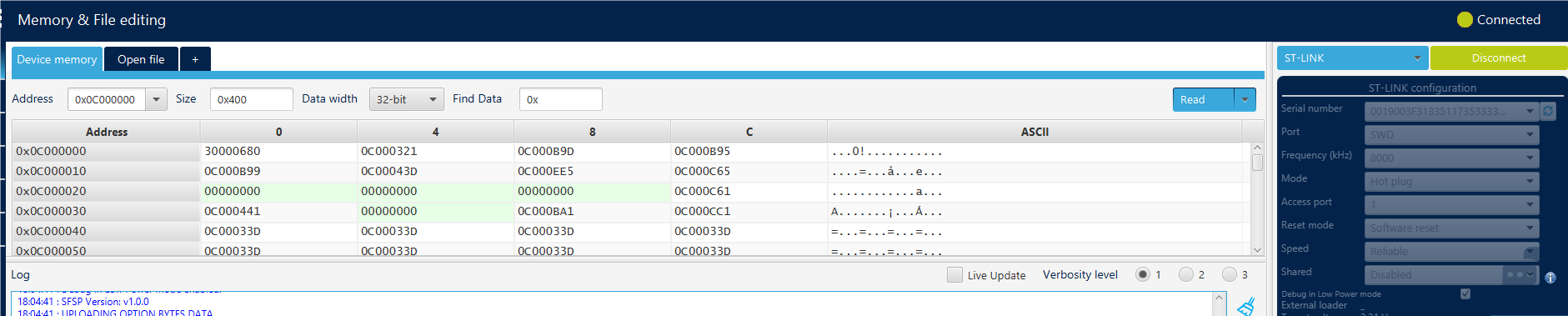This screenshot has width=1568, height=316.
Task: Open the Serial number dropdown
Action: pos(1451,111)
